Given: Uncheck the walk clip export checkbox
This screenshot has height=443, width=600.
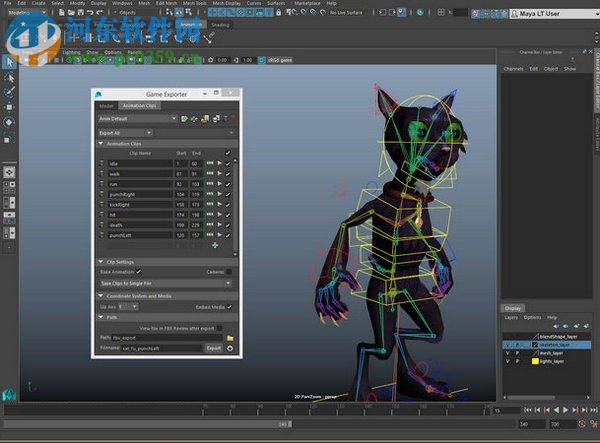Looking at the screenshot, I should [228, 174].
